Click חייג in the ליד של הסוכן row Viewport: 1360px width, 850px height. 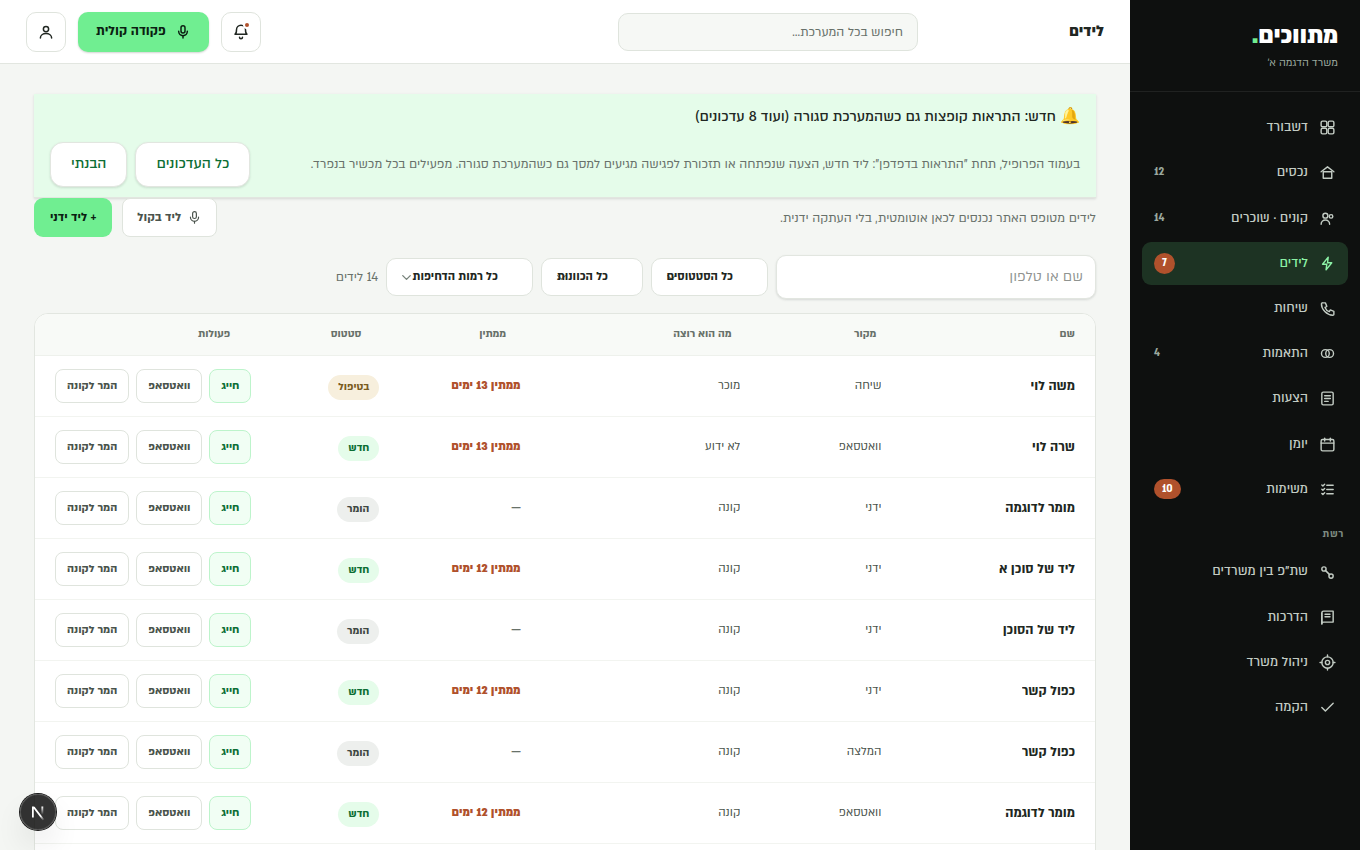coord(230,630)
